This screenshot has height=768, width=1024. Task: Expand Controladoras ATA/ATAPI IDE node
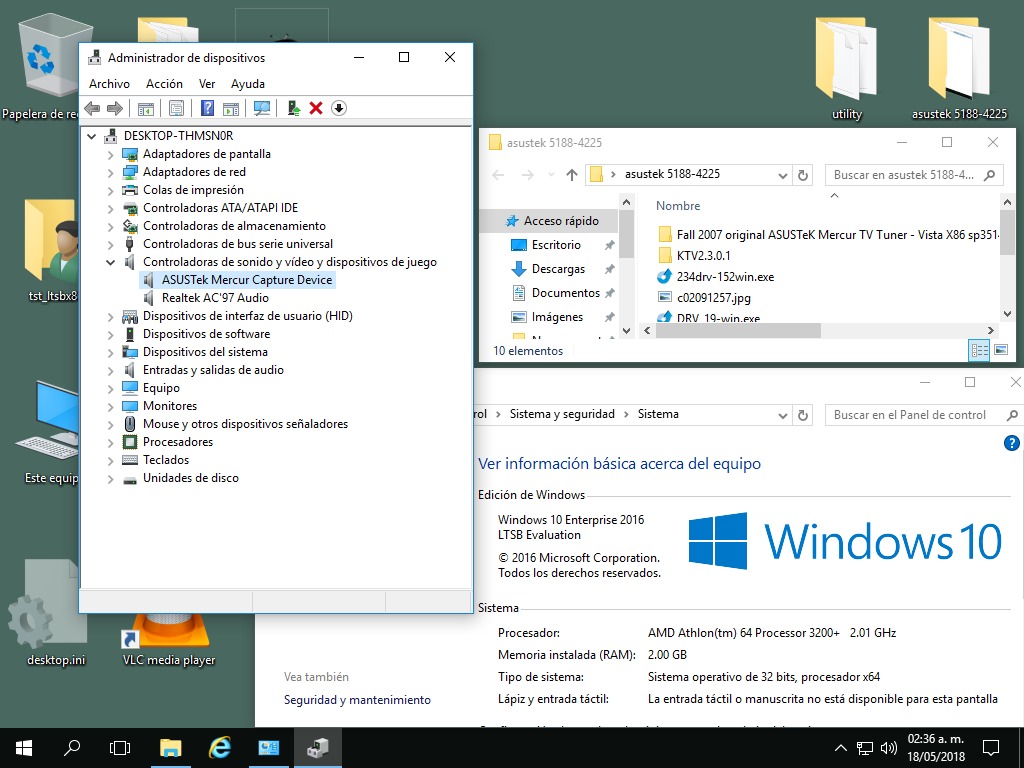110,208
